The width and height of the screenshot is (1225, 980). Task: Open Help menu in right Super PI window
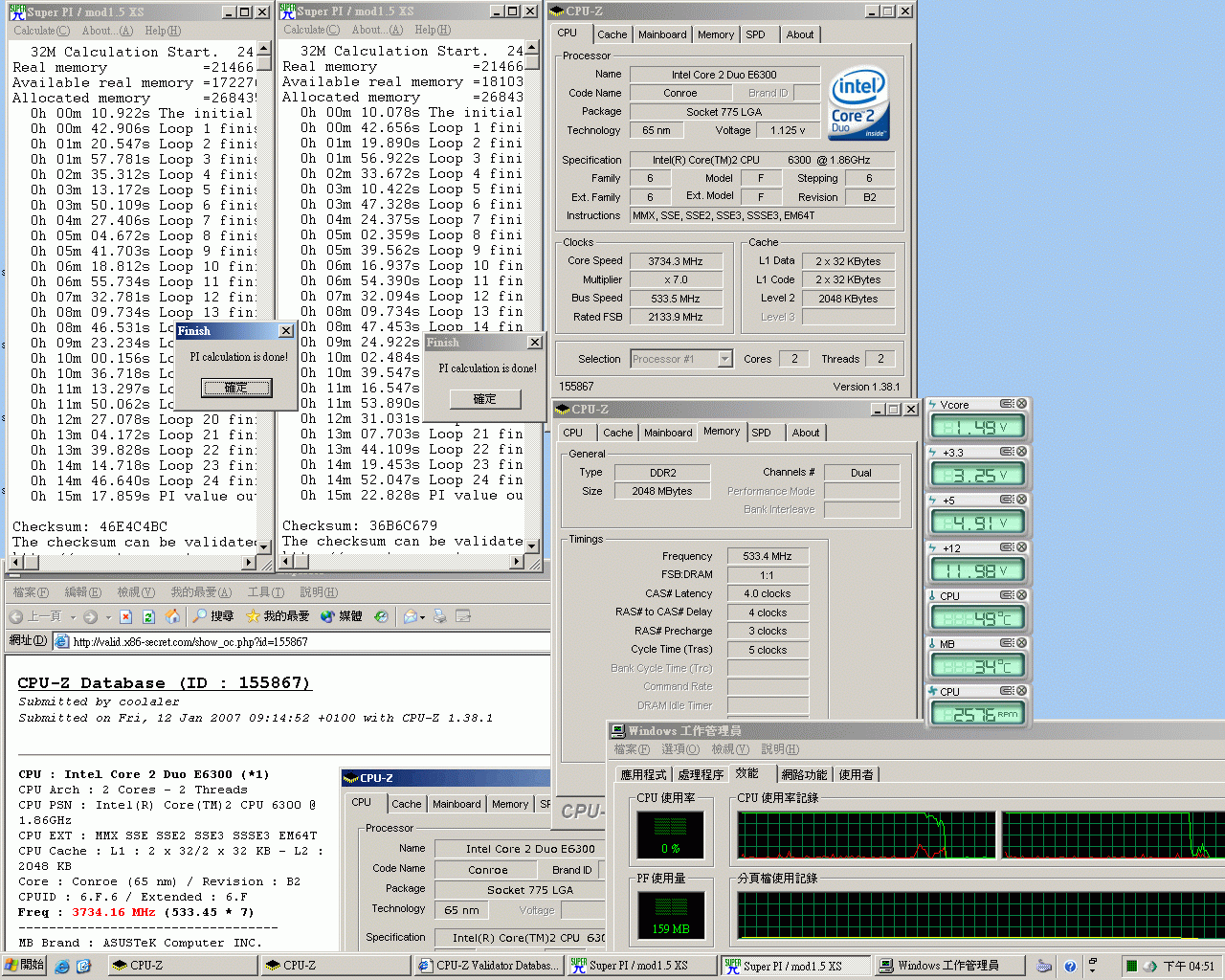click(x=432, y=30)
